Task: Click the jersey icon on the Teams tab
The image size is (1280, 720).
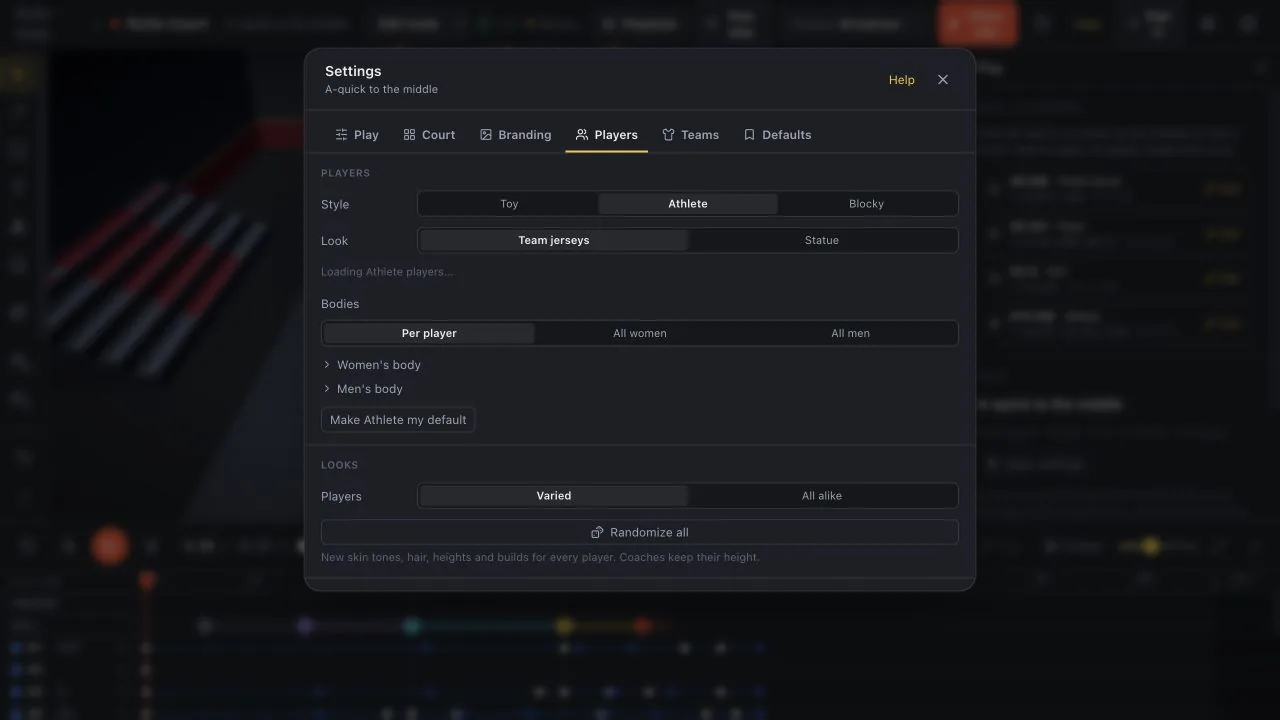Action: click(x=668, y=135)
